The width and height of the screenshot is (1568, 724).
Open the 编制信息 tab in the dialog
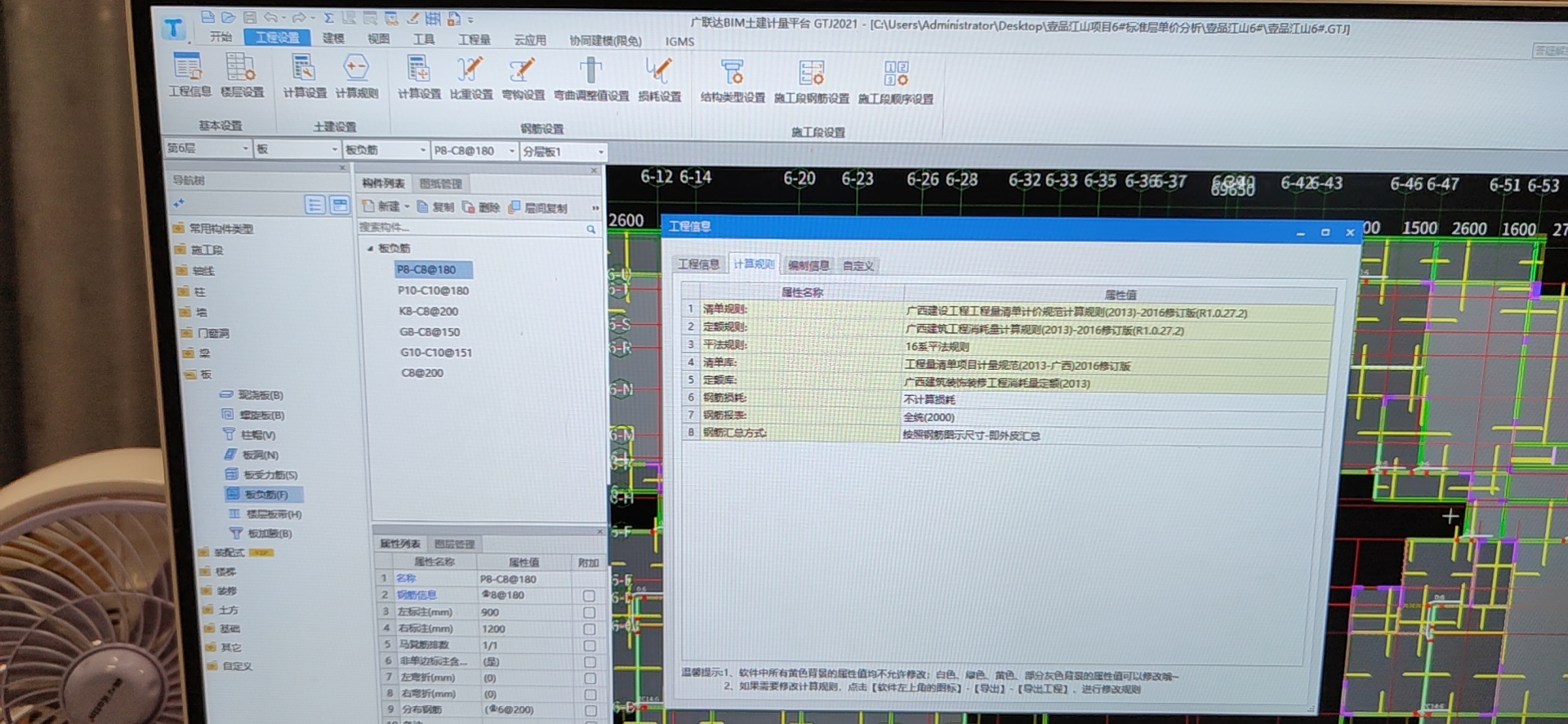point(808,265)
